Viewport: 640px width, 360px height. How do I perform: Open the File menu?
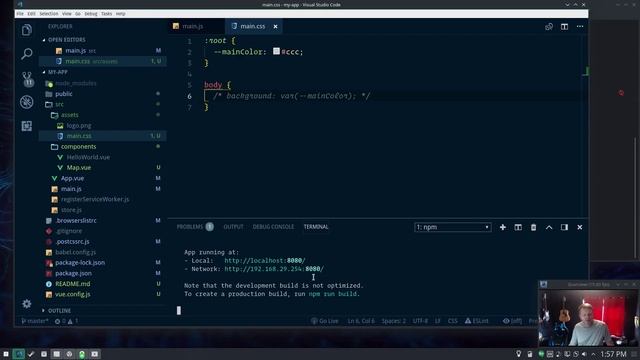[20, 14]
